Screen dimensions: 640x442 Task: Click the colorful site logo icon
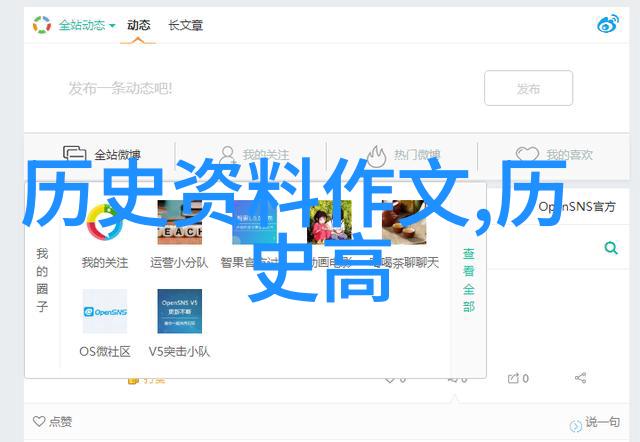click(41, 24)
